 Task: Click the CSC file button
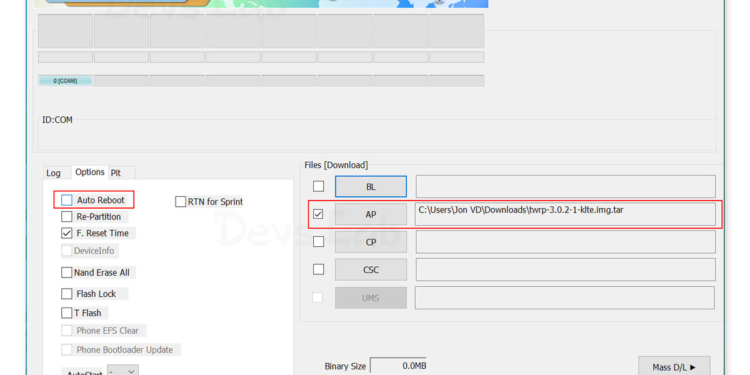pyautogui.click(x=371, y=270)
